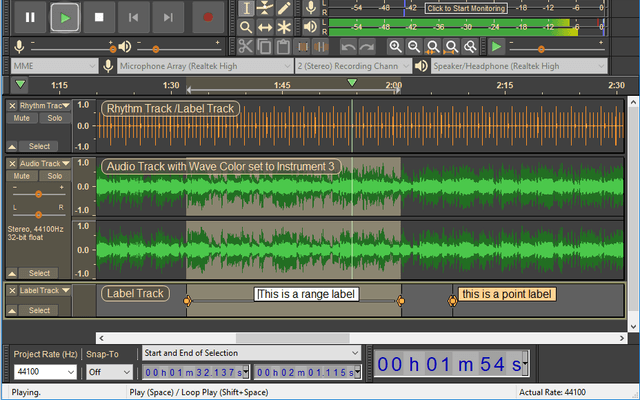Open the Label Track name dropdown menu
The image size is (640, 400).
click(x=45, y=291)
